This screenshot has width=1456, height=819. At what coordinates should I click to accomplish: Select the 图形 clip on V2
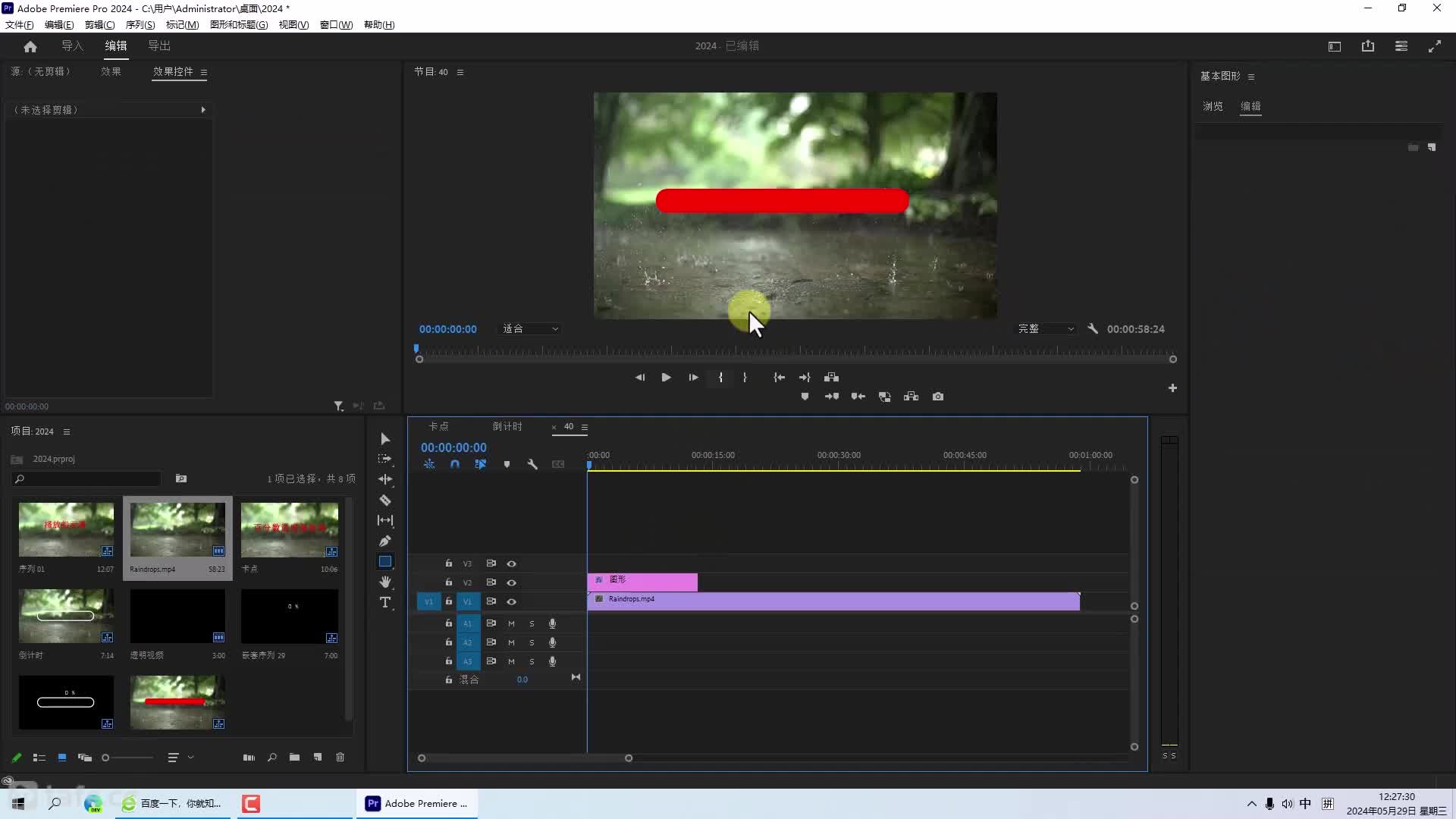[642, 582]
